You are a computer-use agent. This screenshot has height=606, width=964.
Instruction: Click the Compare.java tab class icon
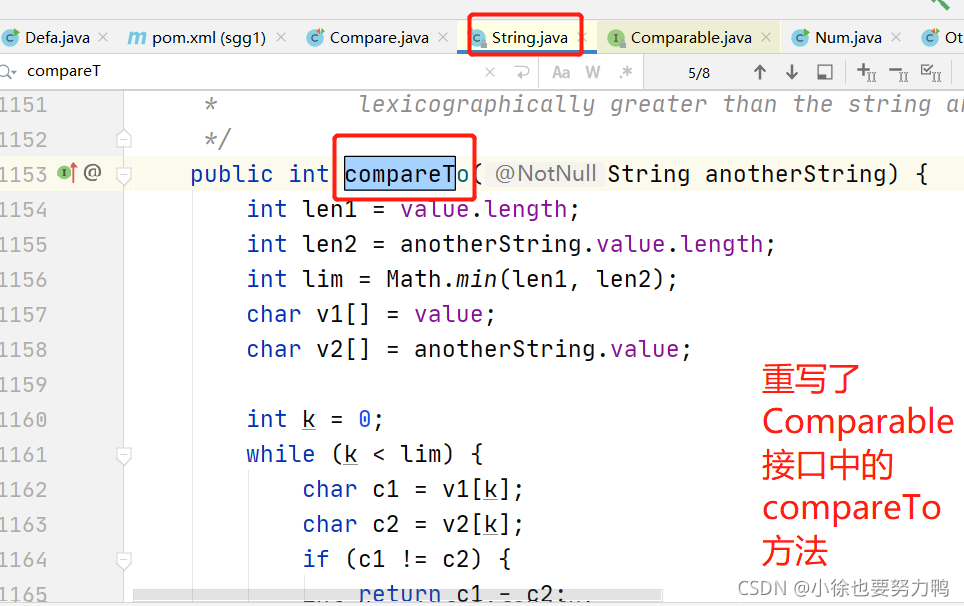click(315, 38)
